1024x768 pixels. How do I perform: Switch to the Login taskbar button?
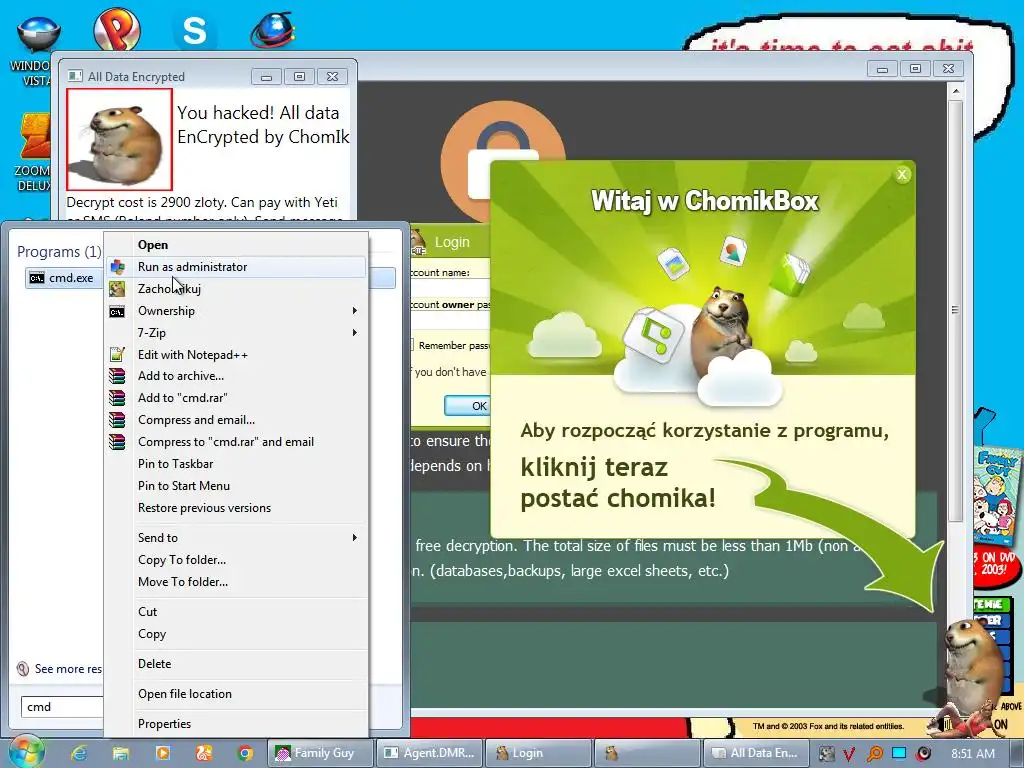539,753
